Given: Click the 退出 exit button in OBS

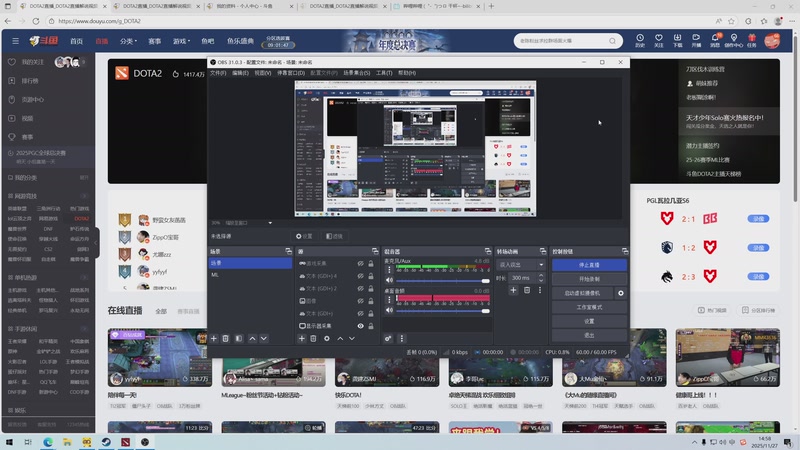Looking at the screenshot, I should 589,335.
